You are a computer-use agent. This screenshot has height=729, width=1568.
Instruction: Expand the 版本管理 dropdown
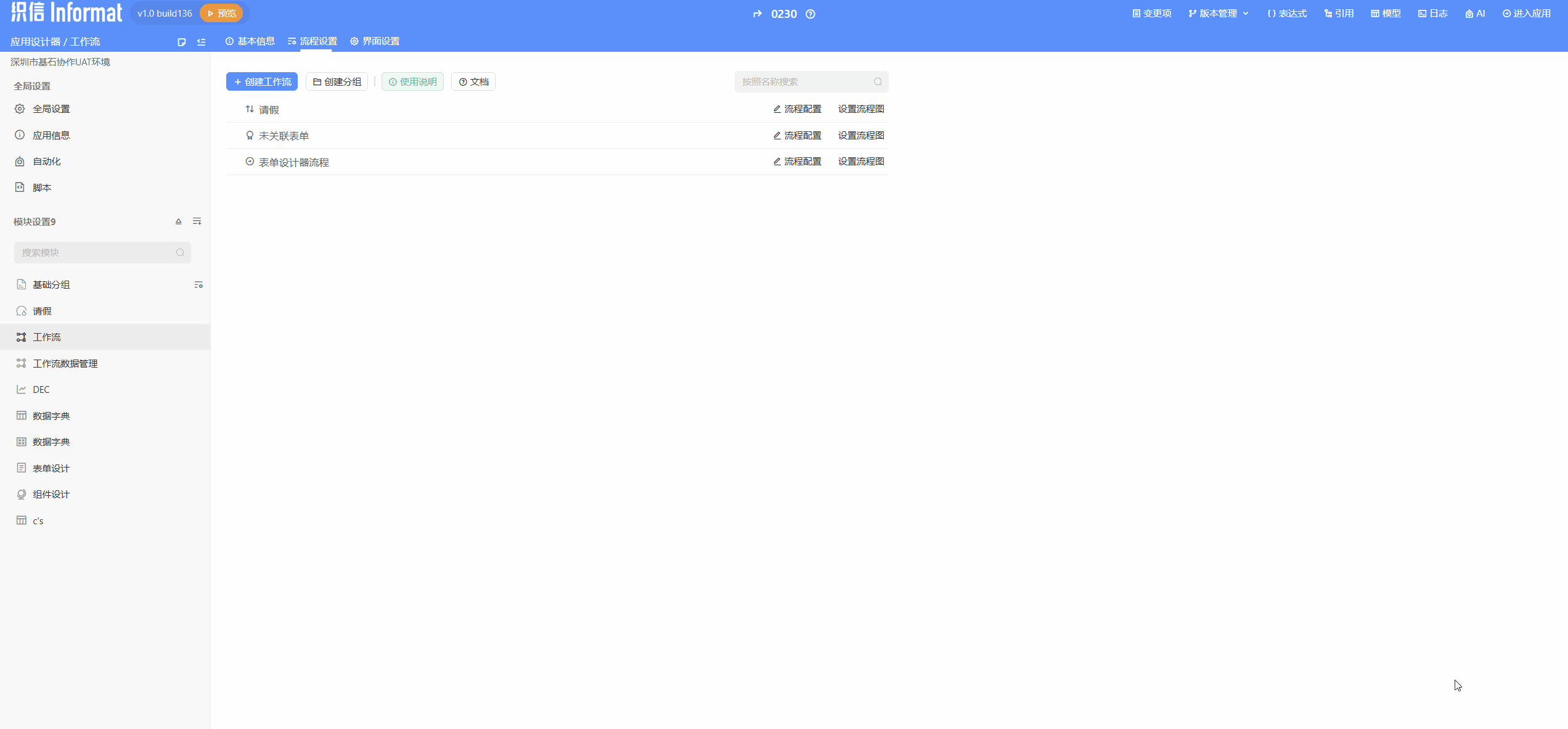1219,14
